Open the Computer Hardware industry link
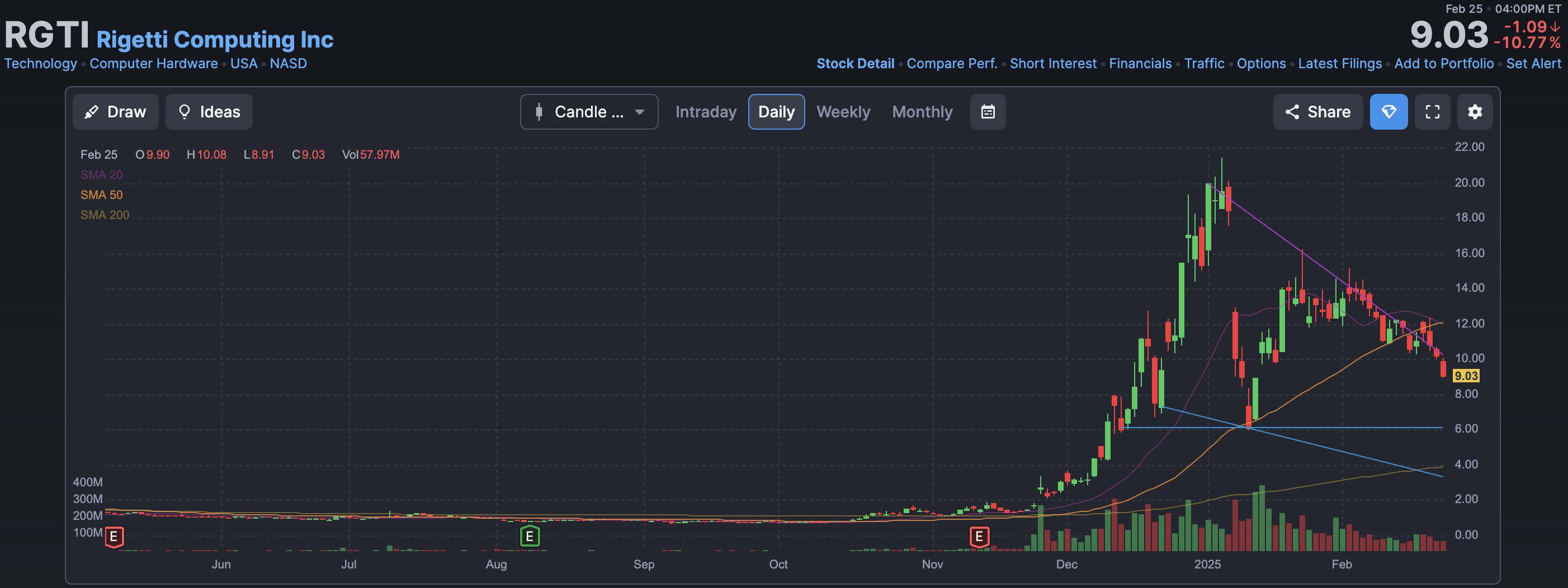 (153, 63)
